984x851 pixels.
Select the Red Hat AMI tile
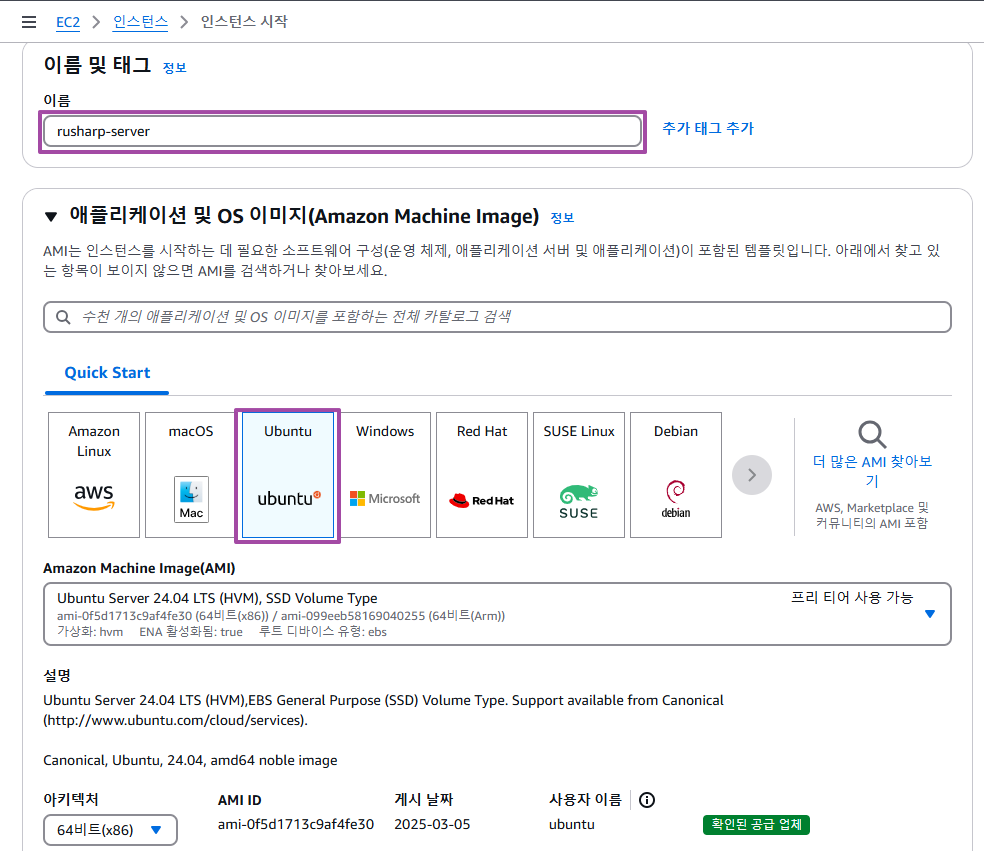[x=482, y=474]
